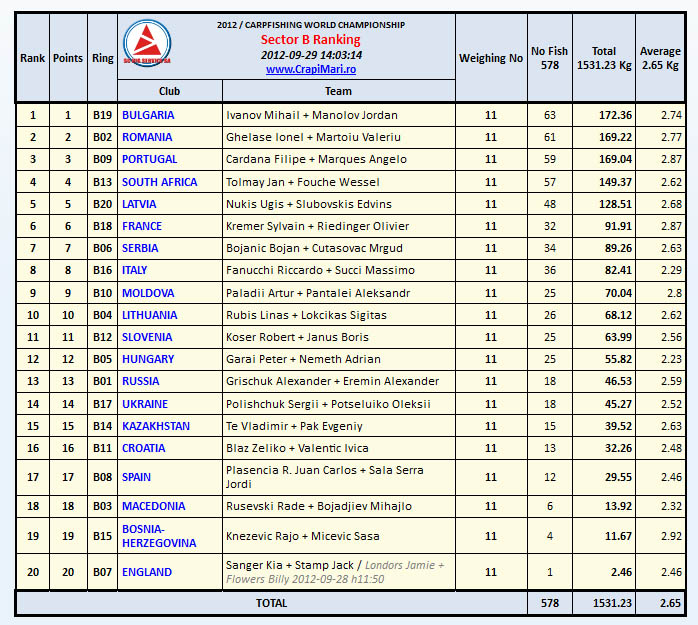Click fish count 63
The height and width of the screenshot is (625, 698).
550,115
